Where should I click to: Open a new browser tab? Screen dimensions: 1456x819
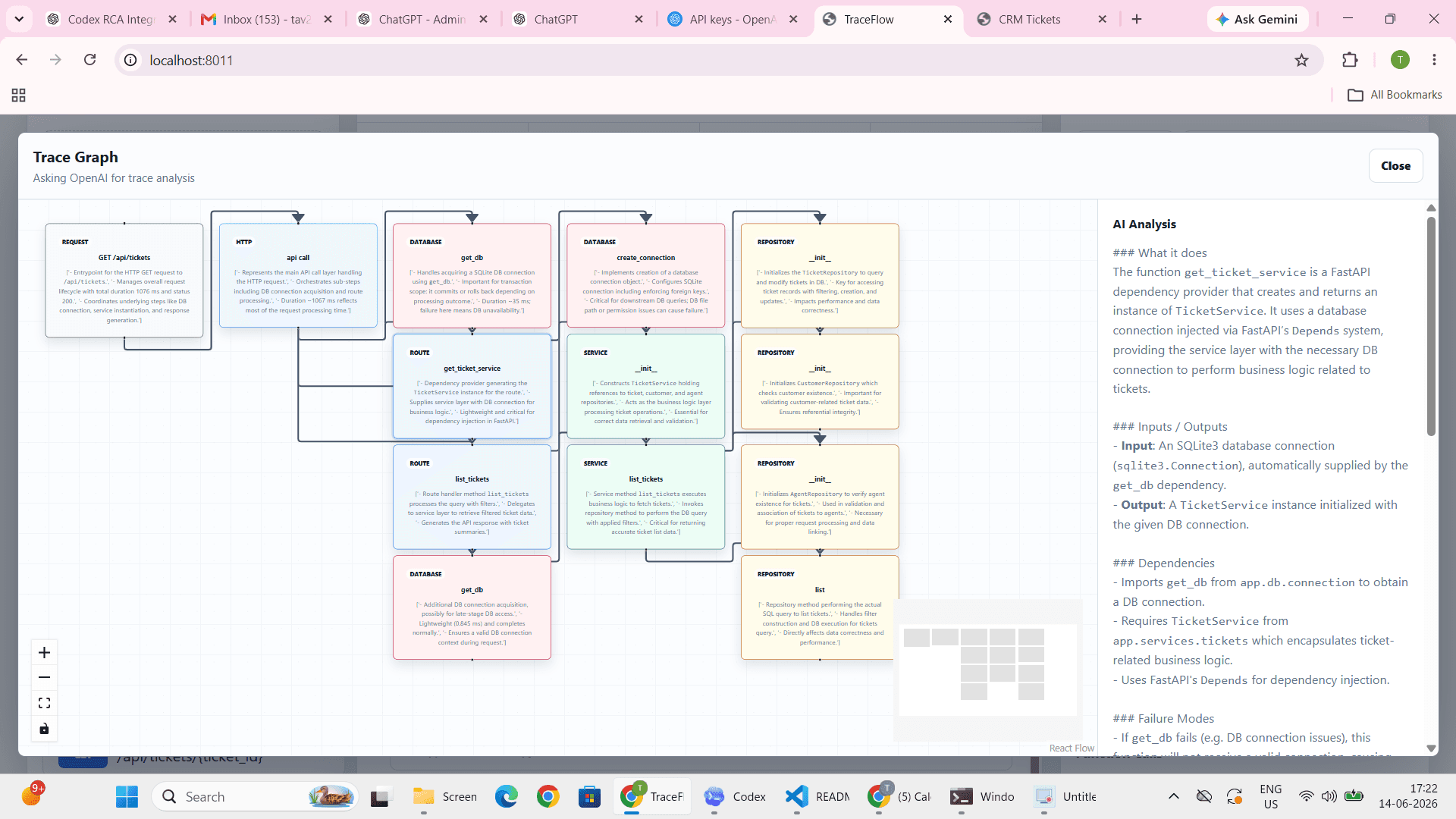[1137, 20]
